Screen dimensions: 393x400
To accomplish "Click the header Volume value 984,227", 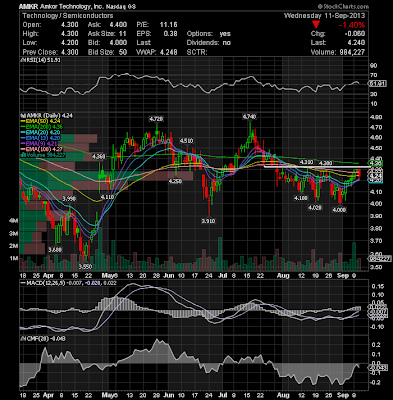I will point(352,52).
